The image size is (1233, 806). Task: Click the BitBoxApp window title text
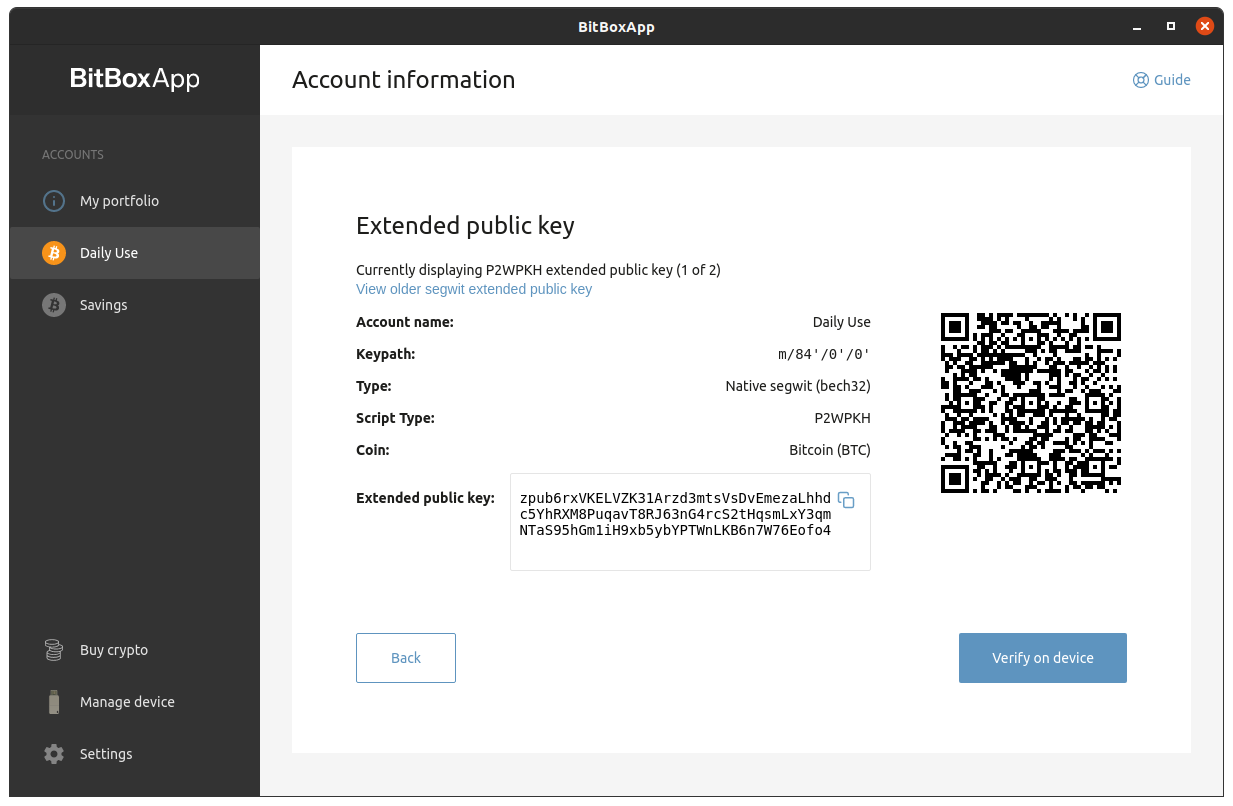(x=616, y=27)
